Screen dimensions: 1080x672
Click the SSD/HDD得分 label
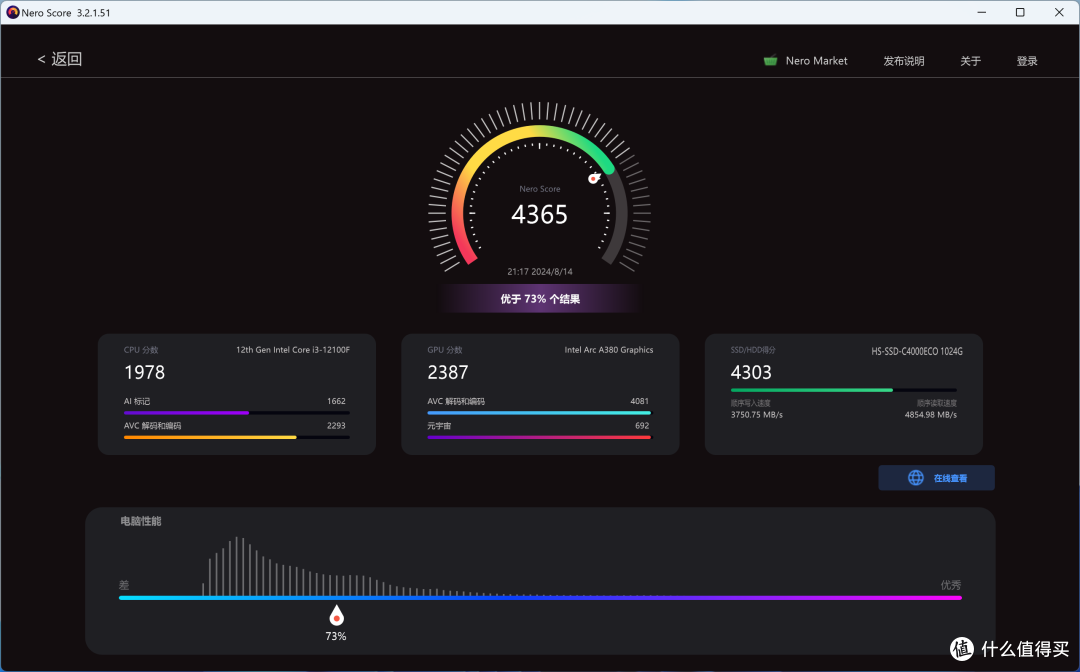point(753,350)
